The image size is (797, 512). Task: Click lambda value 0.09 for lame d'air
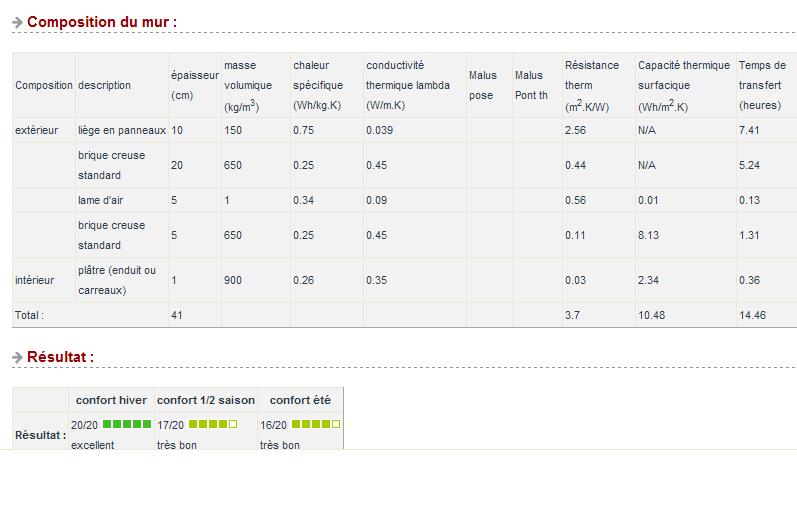(x=377, y=200)
